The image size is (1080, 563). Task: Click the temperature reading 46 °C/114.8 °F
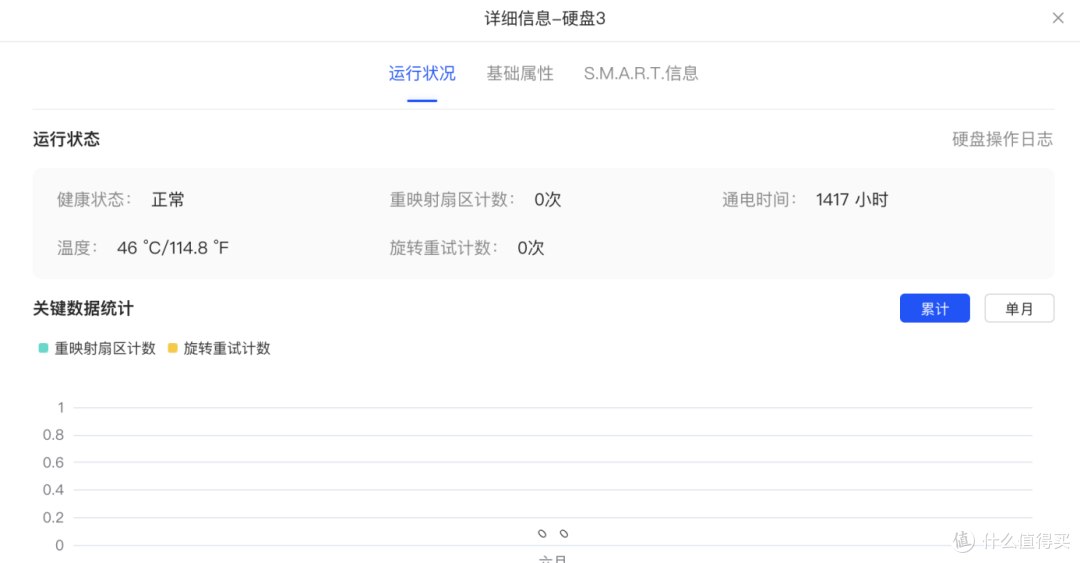tap(173, 248)
